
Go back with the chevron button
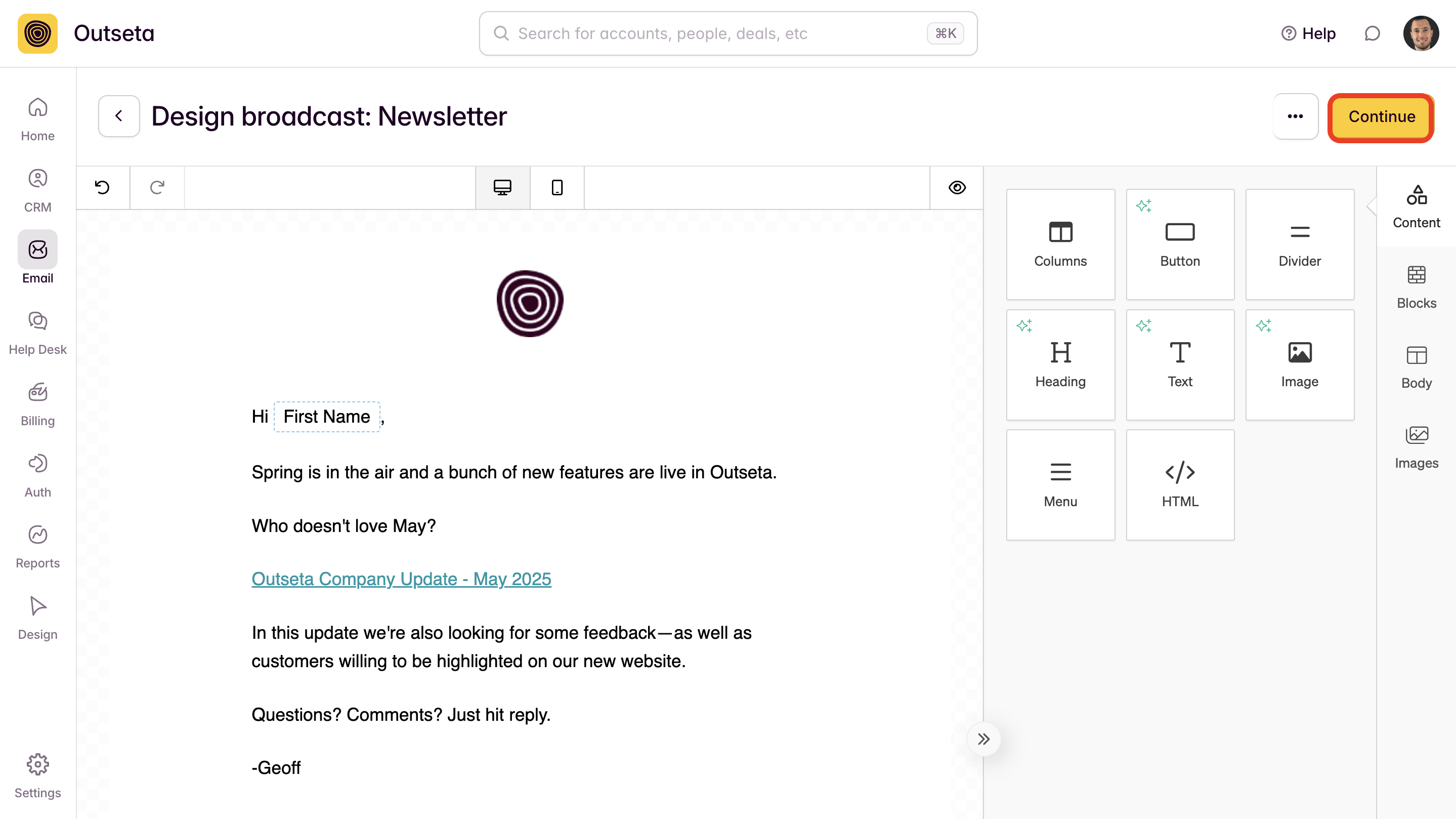pyautogui.click(x=119, y=116)
